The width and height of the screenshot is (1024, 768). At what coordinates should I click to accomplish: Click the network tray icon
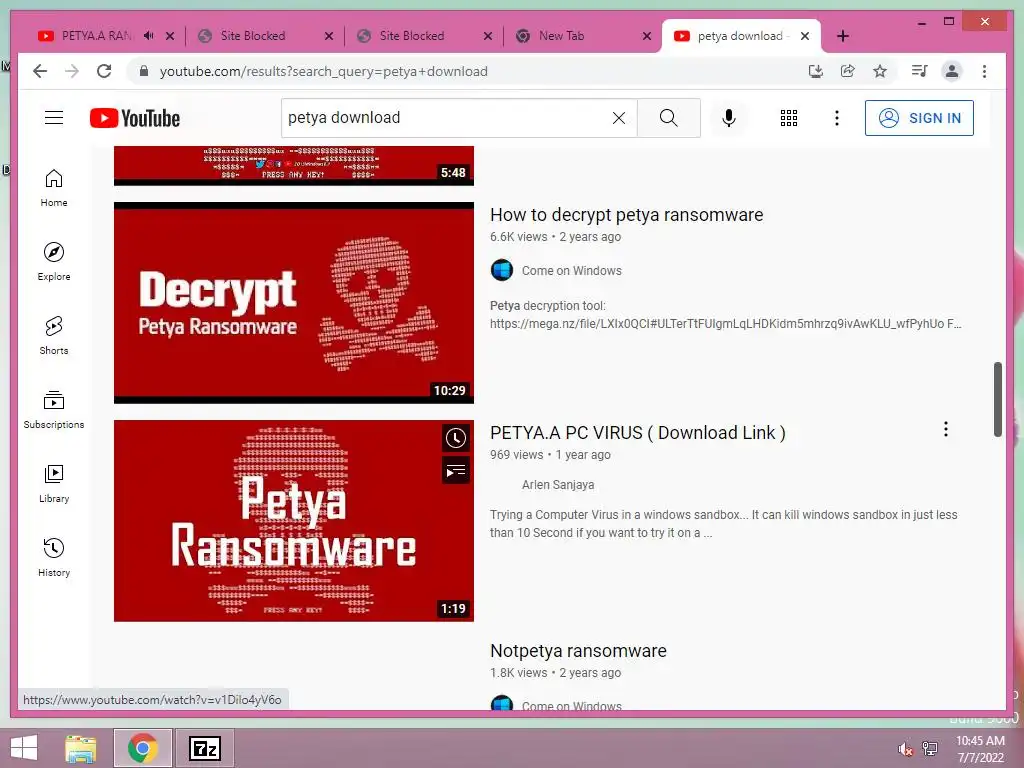(x=930, y=748)
